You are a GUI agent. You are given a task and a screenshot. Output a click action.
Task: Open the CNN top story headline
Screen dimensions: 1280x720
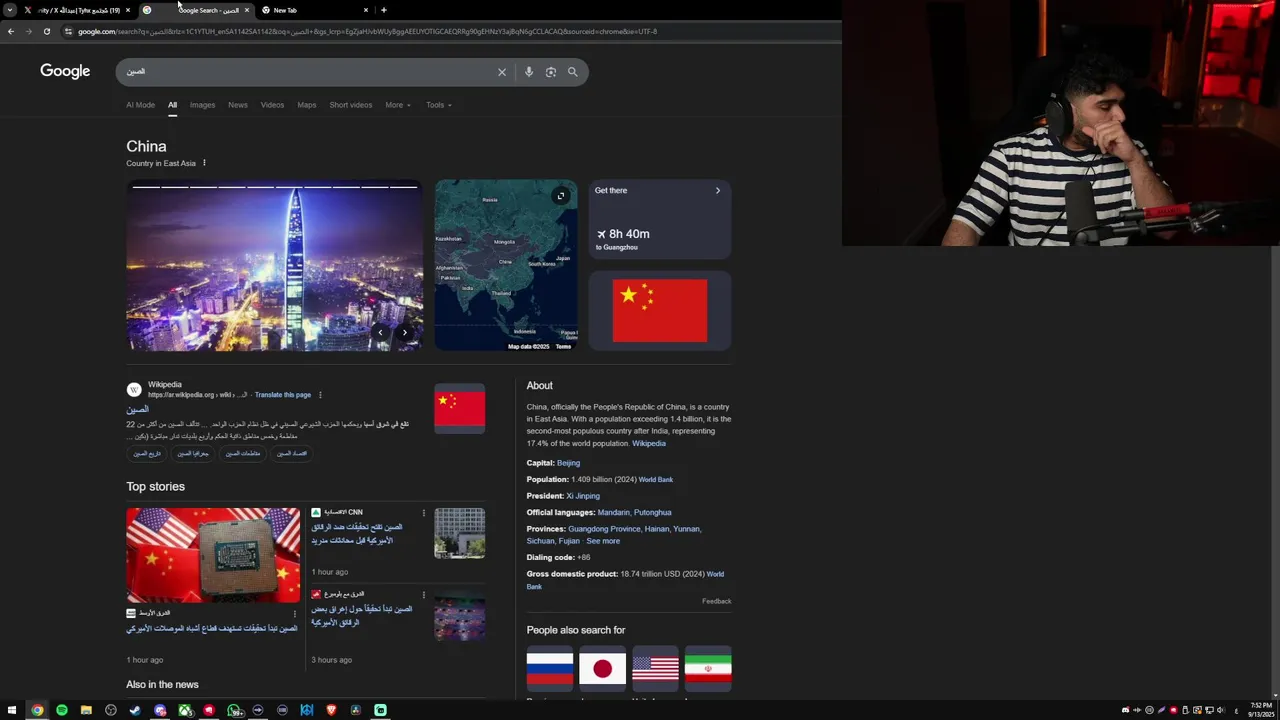pos(357,534)
